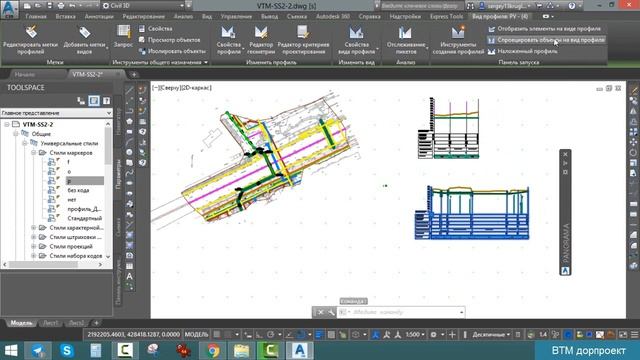Open the Главная ribbon tab

point(36,17)
